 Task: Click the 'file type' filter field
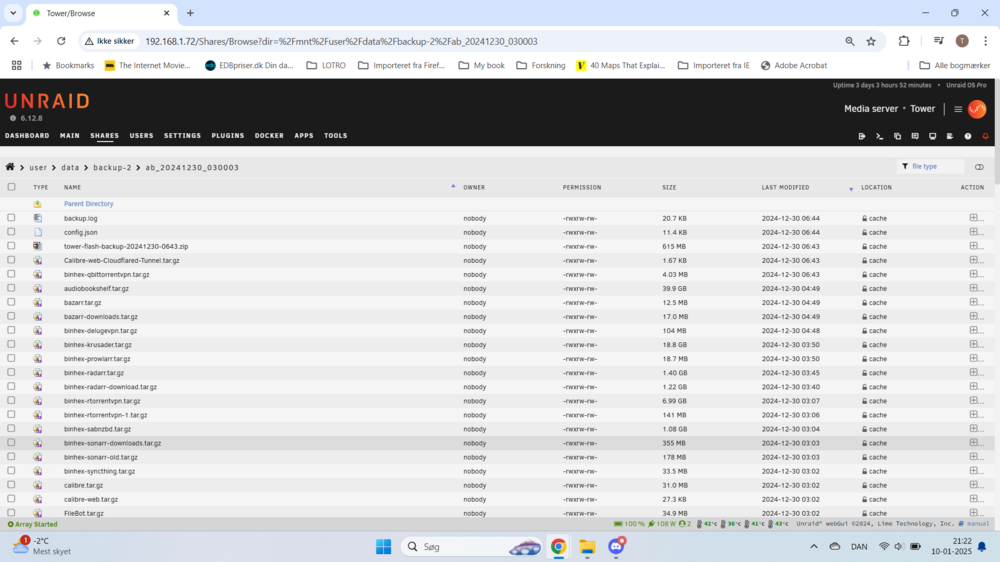tap(931, 166)
